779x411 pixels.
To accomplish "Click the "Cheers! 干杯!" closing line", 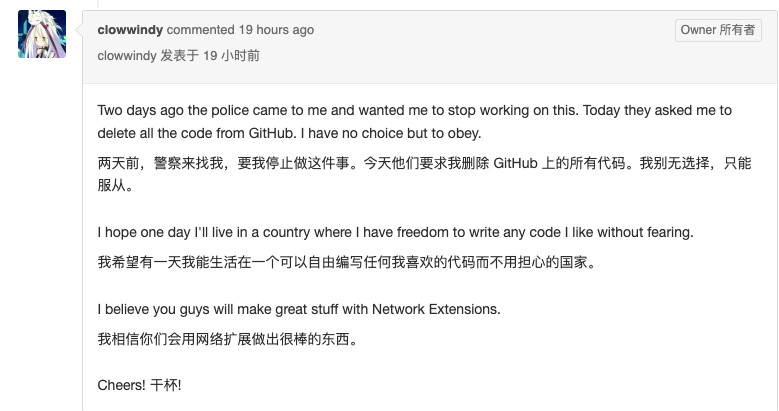I will point(139,385).
